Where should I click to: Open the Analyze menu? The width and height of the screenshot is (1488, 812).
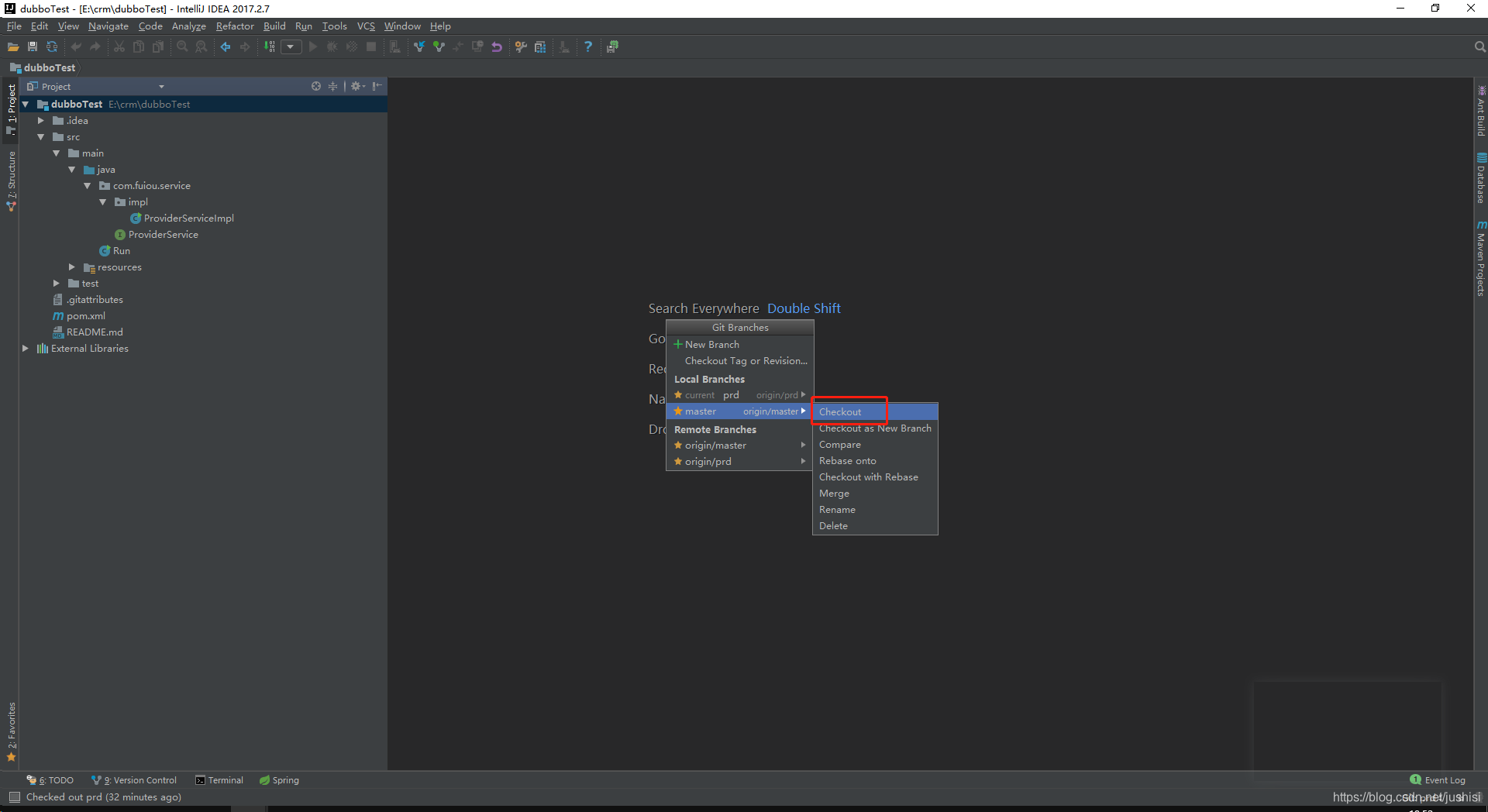pos(188,26)
